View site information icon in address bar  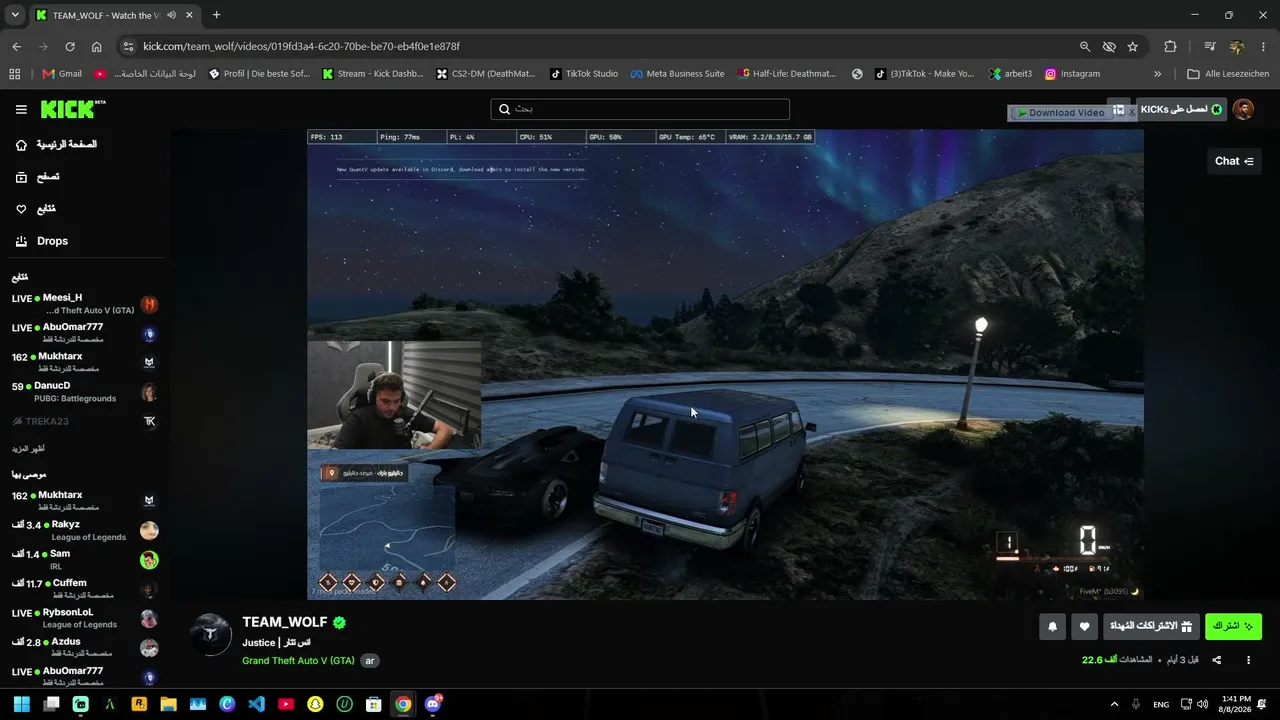pos(127,46)
